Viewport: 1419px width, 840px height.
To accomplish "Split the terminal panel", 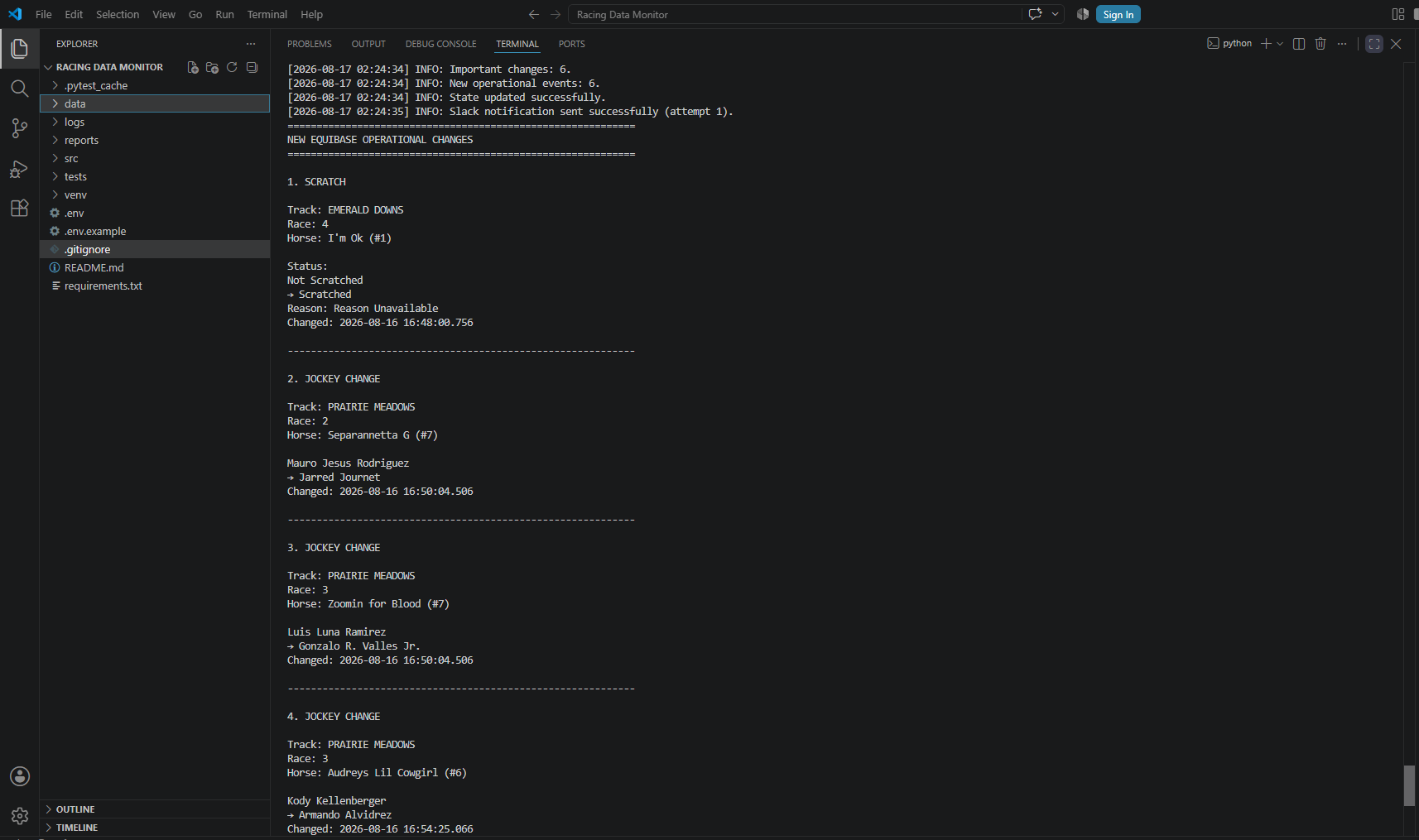I will click(x=1299, y=44).
